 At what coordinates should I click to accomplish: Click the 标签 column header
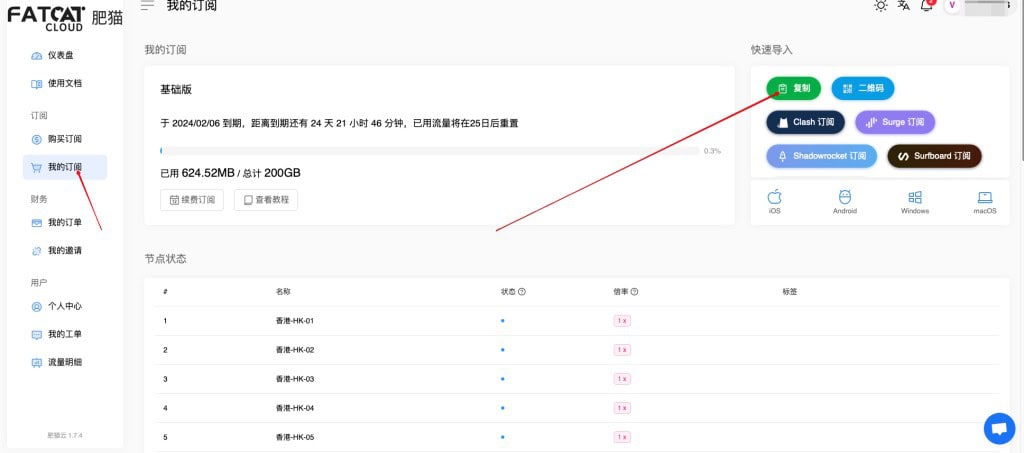point(790,292)
